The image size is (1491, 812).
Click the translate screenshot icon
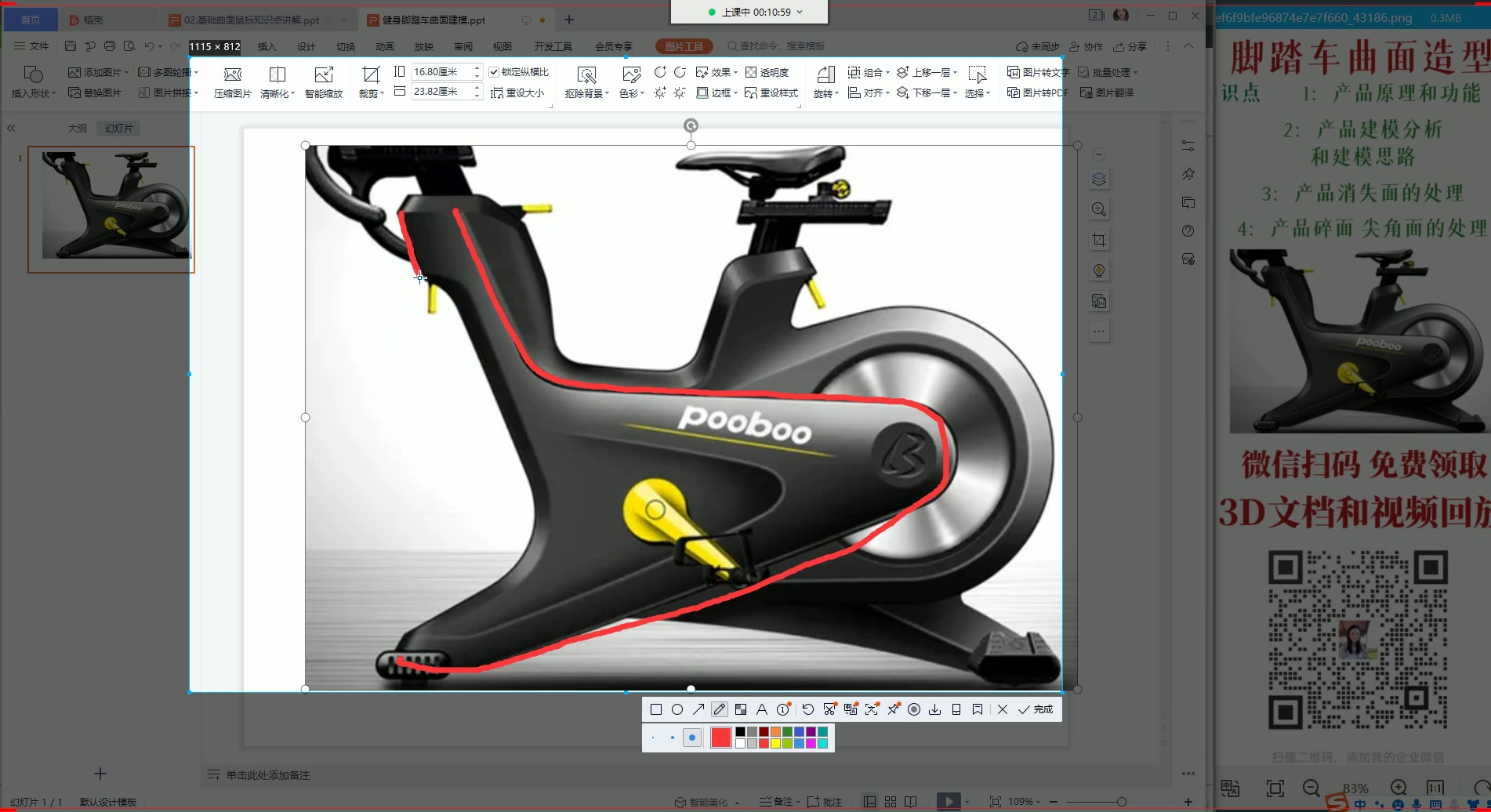click(x=851, y=709)
